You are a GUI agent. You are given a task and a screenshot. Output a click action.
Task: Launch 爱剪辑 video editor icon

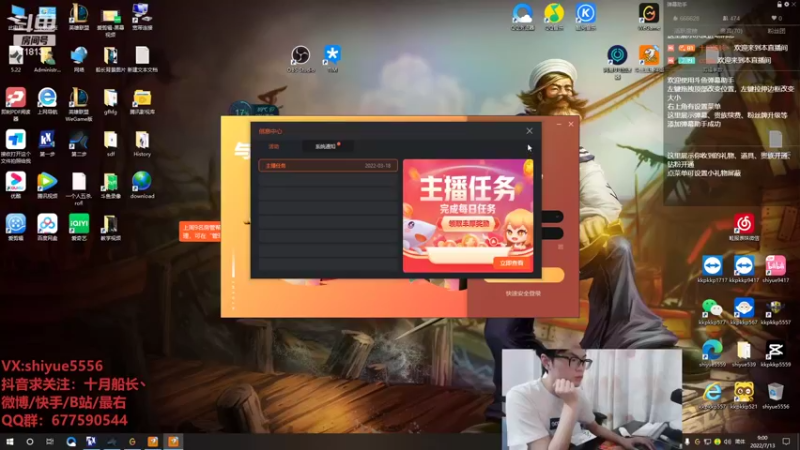pos(15,226)
